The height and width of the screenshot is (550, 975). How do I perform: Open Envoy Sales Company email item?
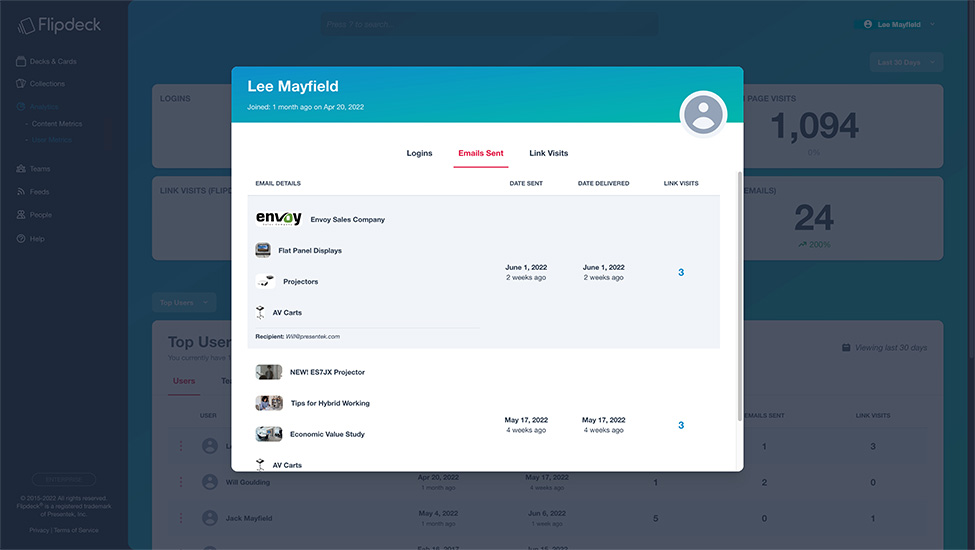[348, 219]
